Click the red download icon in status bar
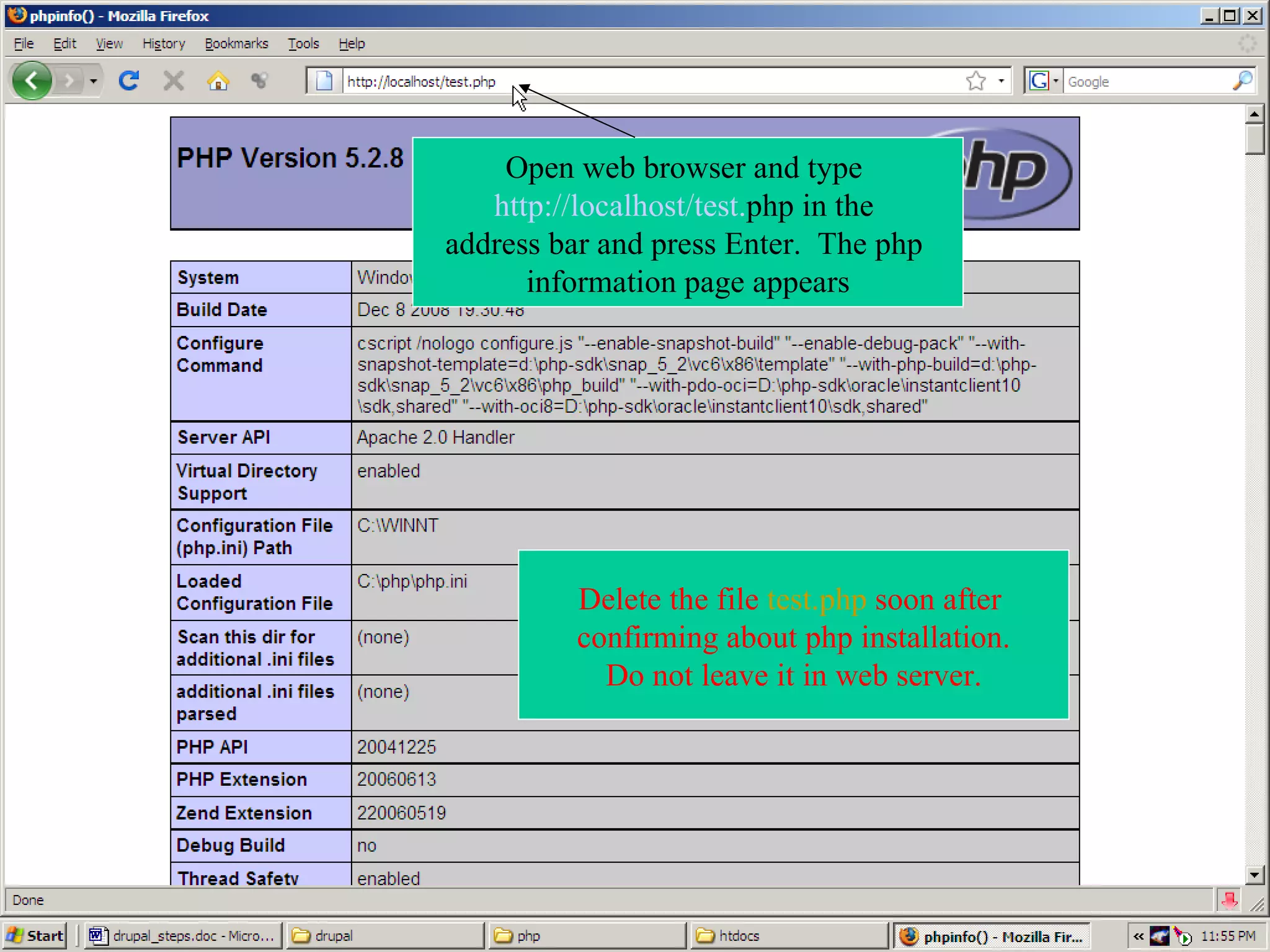 1229,900
